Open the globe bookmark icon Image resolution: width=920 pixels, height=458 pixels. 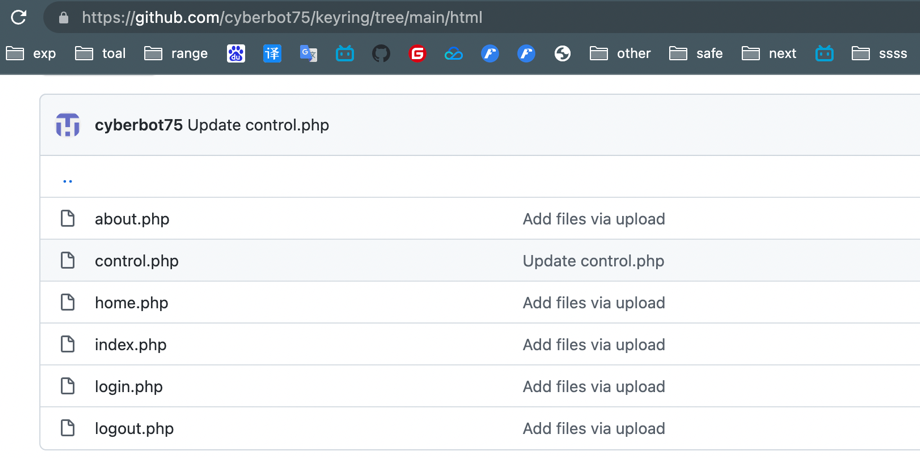(x=562, y=53)
